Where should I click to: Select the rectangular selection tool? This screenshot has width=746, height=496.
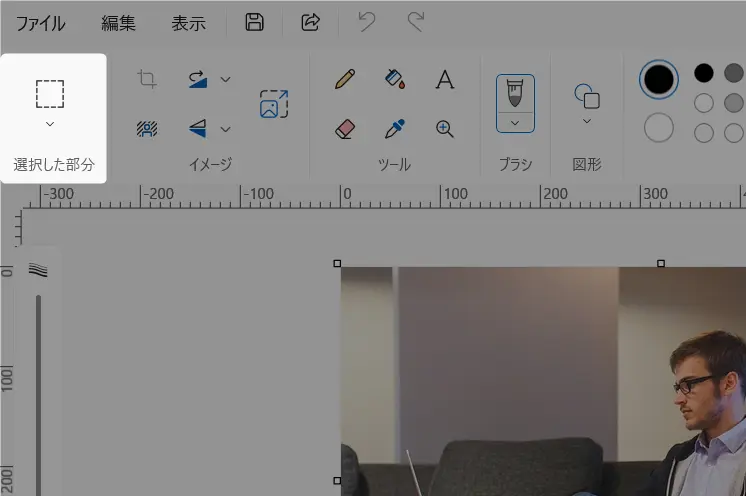click(x=50, y=94)
